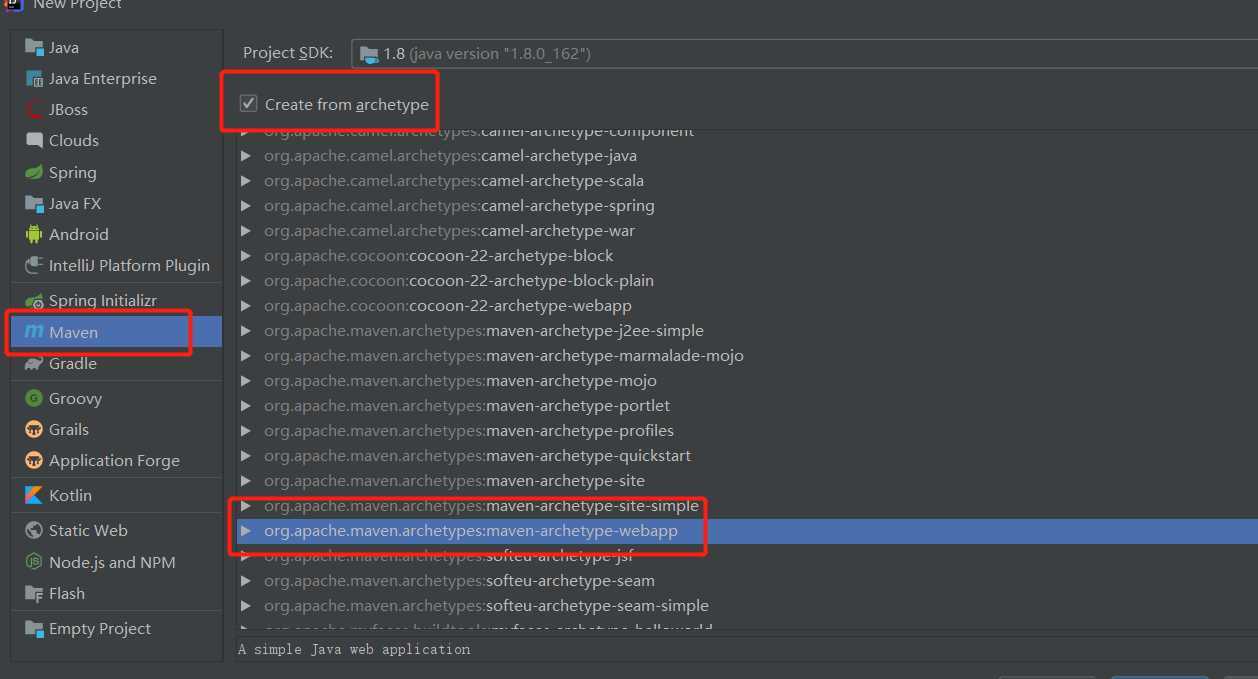Select maven-archetype-mojo archetype
Screen dimensions: 1258x679
point(460,381)
